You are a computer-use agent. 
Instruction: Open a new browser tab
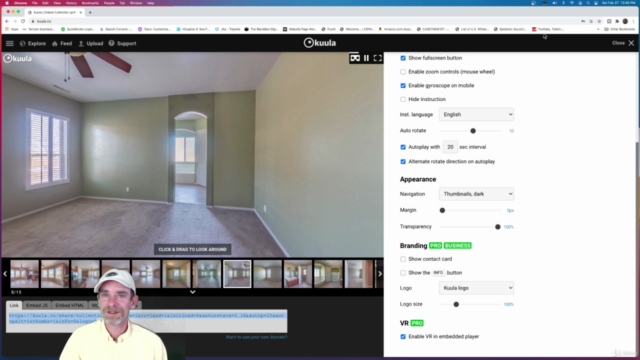point(90,12)
